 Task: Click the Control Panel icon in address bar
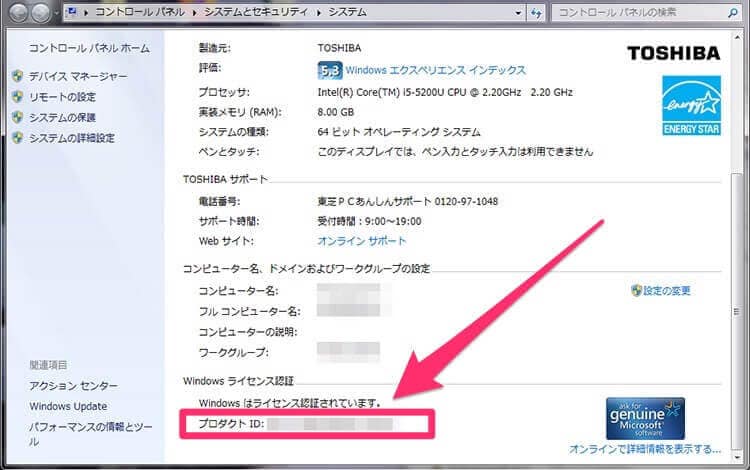72,12
